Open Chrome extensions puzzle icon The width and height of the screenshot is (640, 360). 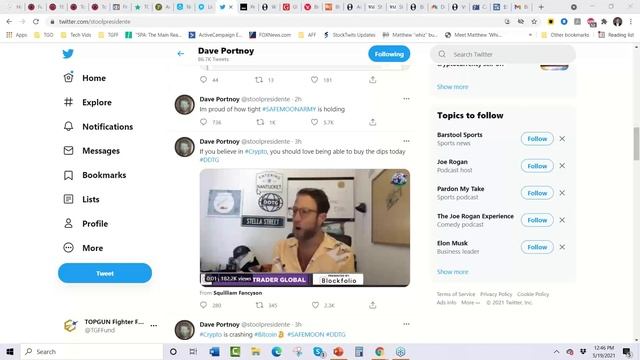pos(604,21)
